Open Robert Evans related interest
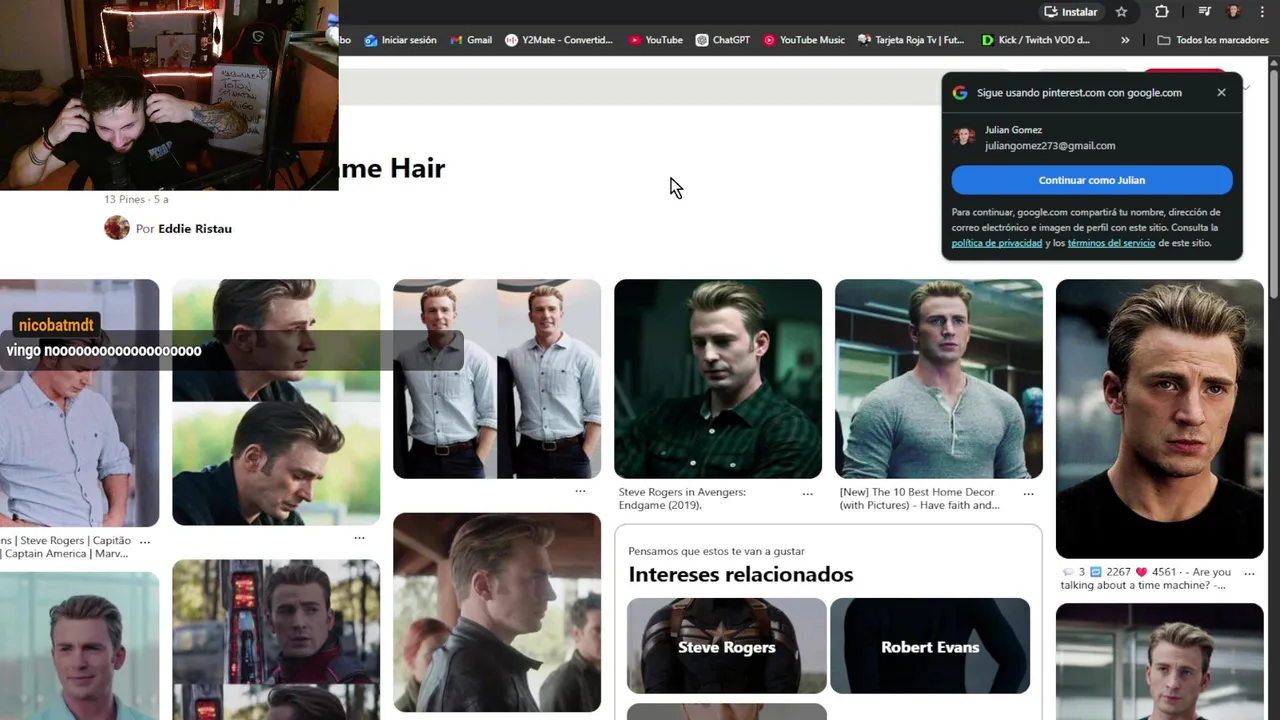 coord(930,646)
